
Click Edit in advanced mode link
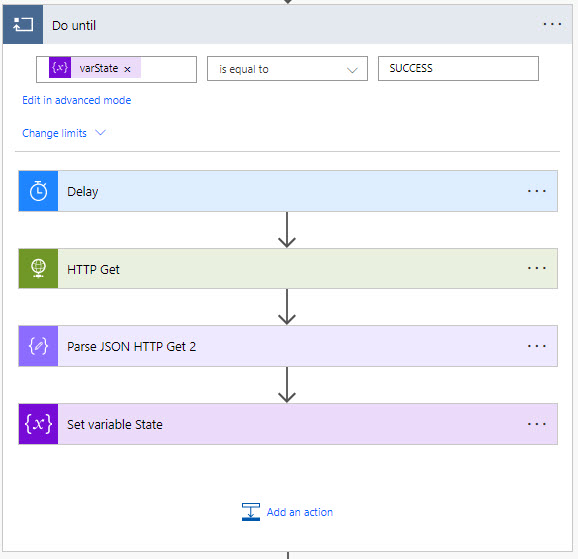click(x=77, y=100)
